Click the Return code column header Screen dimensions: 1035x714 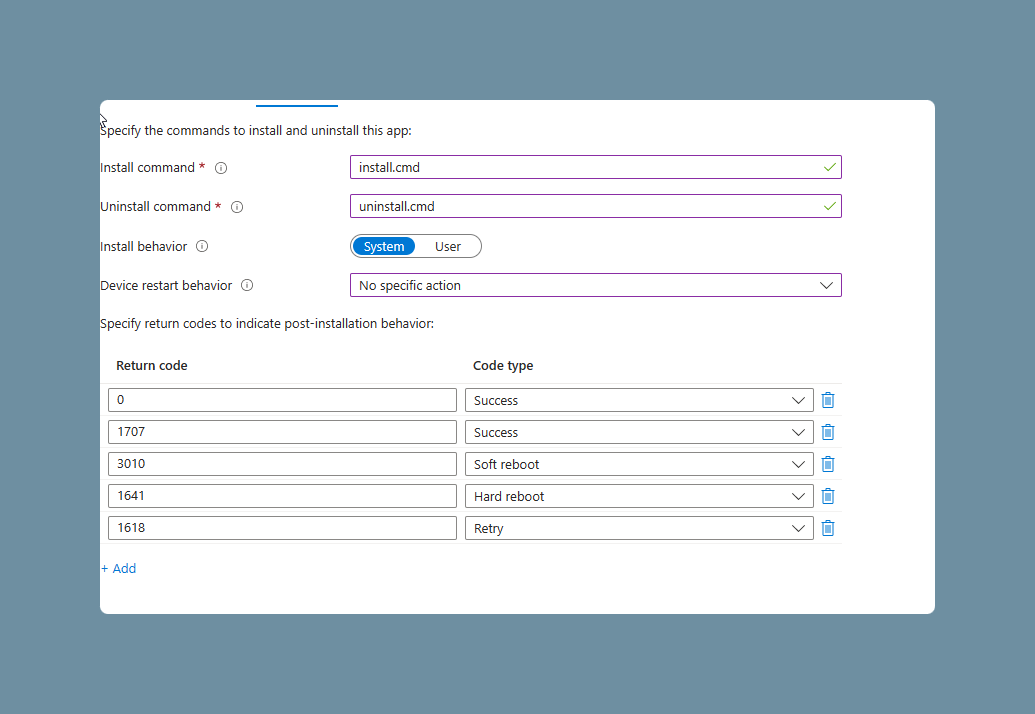click(x=152, y=366)
